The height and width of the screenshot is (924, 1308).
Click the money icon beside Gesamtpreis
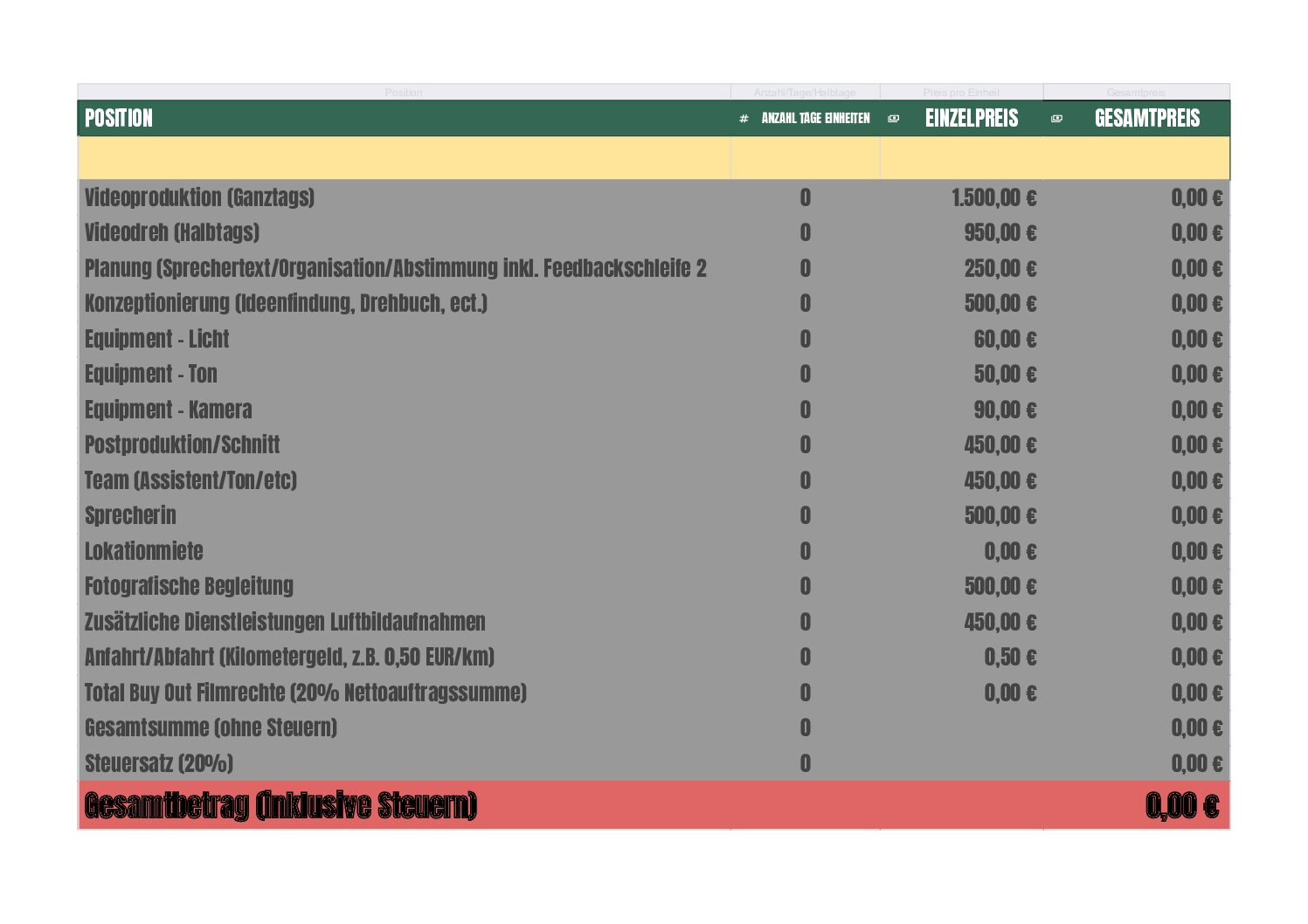click(x=1056, y=119)
